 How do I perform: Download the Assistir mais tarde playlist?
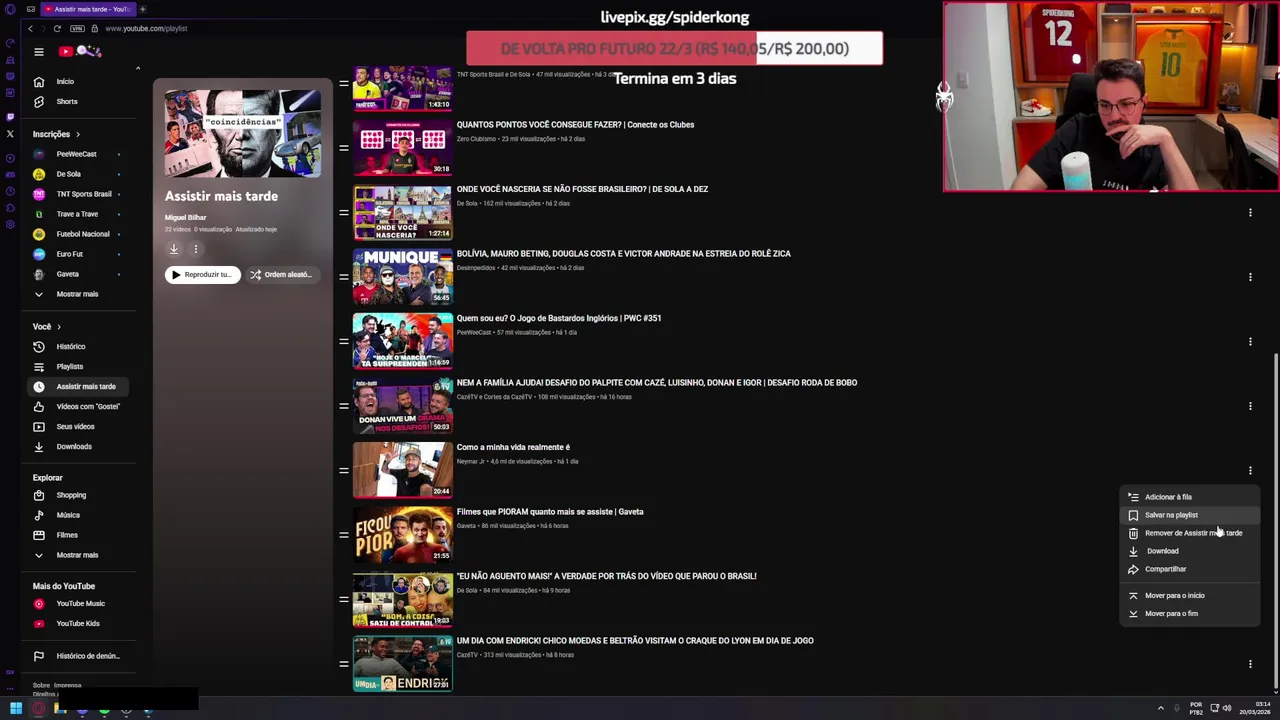click(x=174, y=249)
